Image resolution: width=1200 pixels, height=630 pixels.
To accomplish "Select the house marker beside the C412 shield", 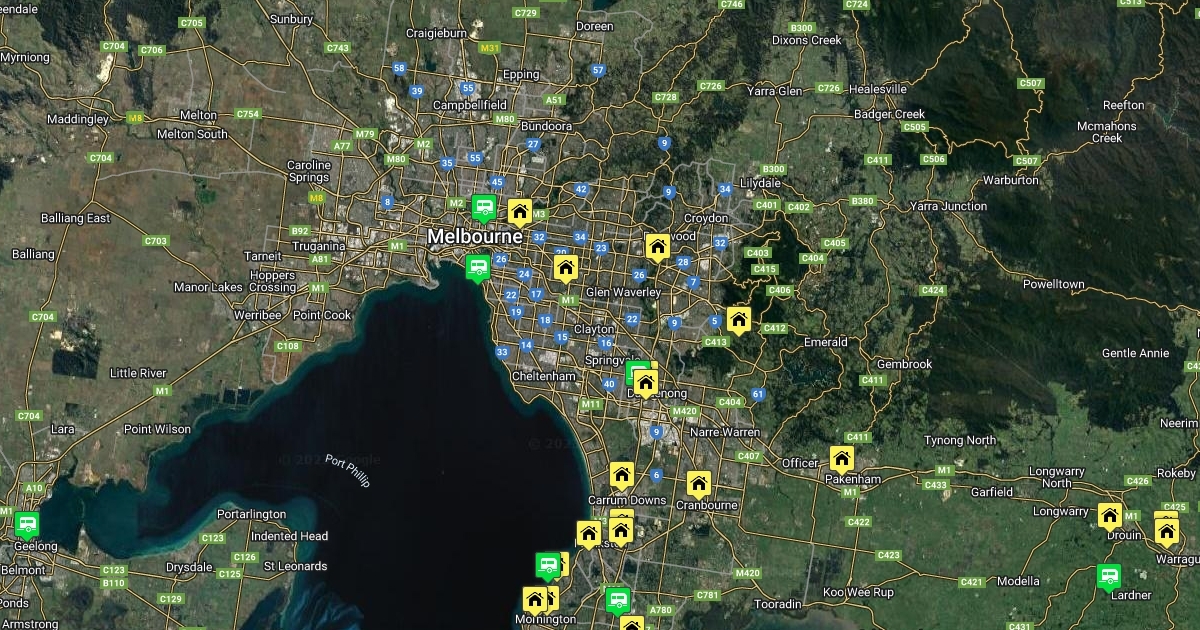I will tap(739, 320).
